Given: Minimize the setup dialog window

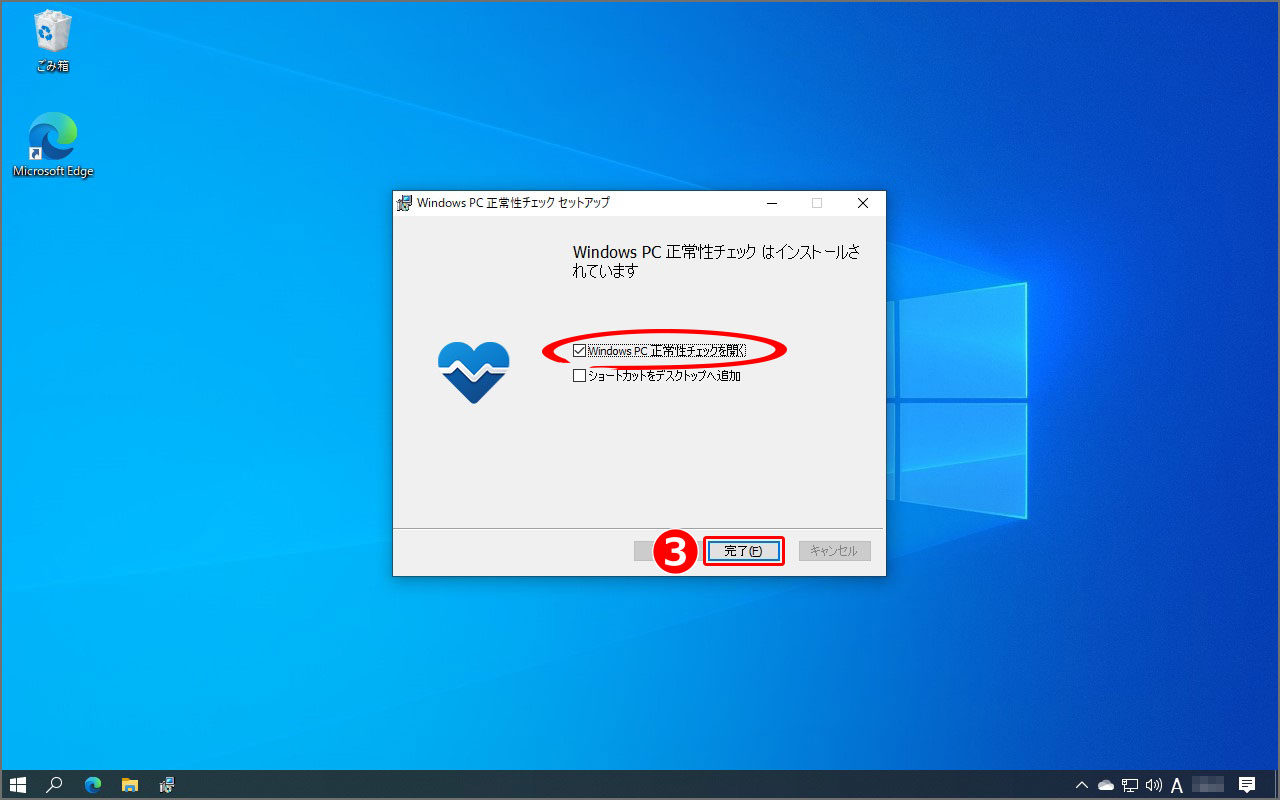Looking at the screenshot, I should pos(772,203).
